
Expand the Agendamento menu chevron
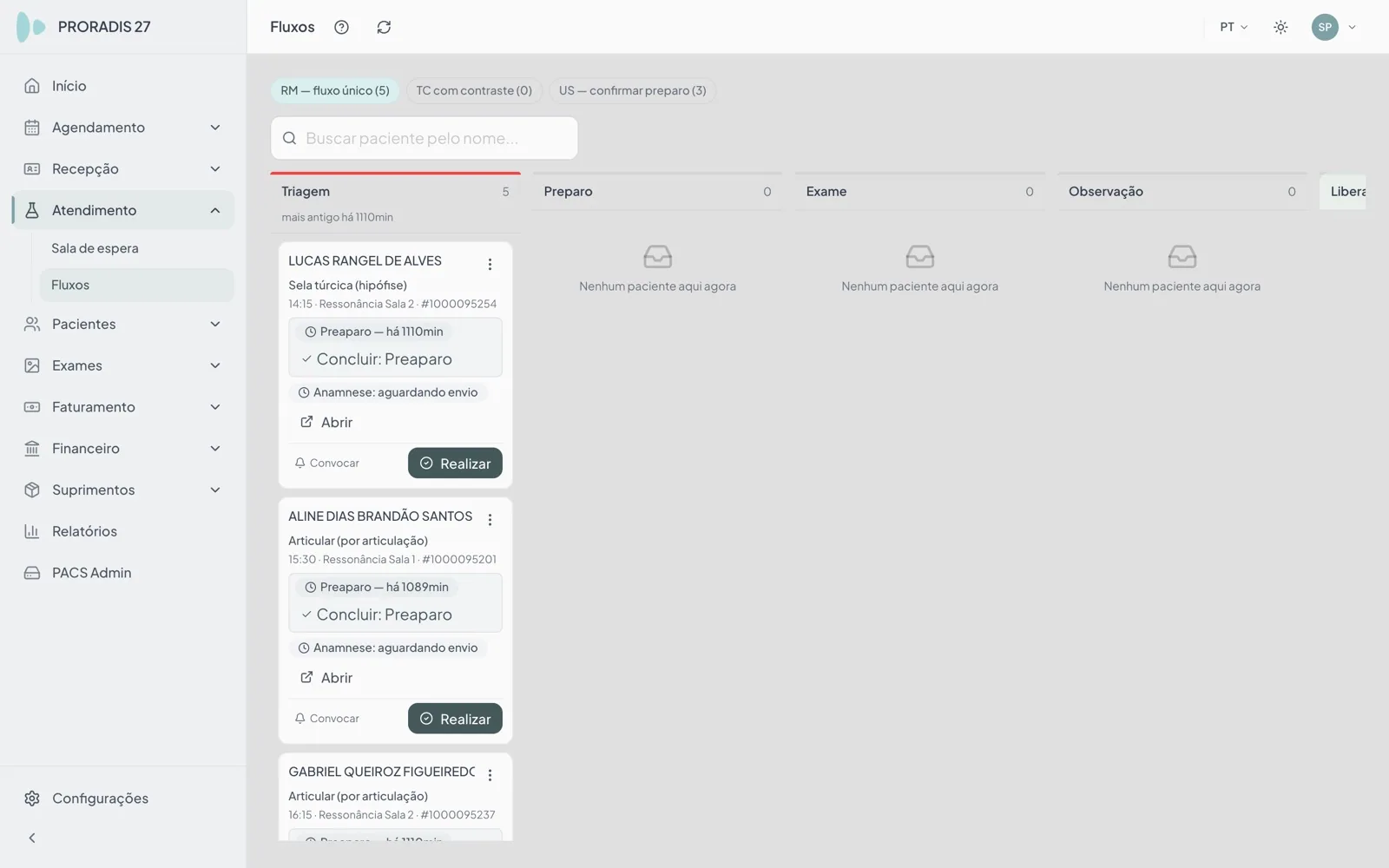pos(215,128)
